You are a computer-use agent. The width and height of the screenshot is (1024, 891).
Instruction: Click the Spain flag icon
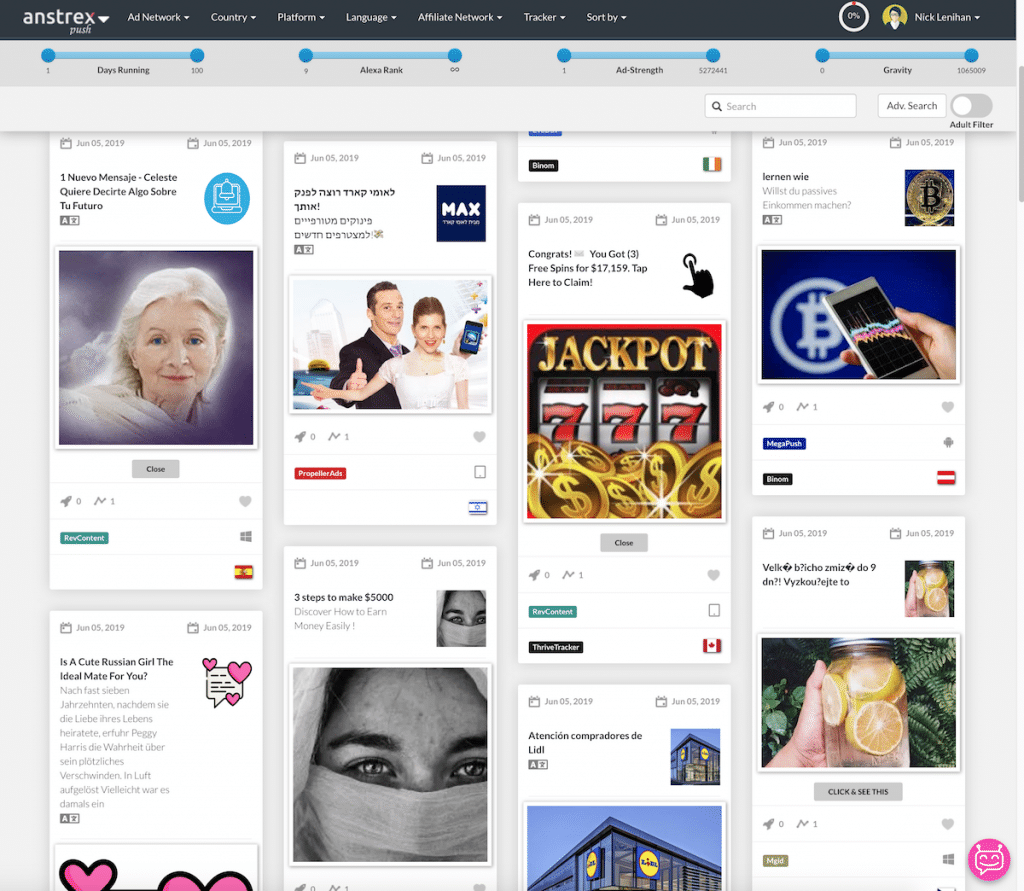pyautogui.click(x=243, y=572)
